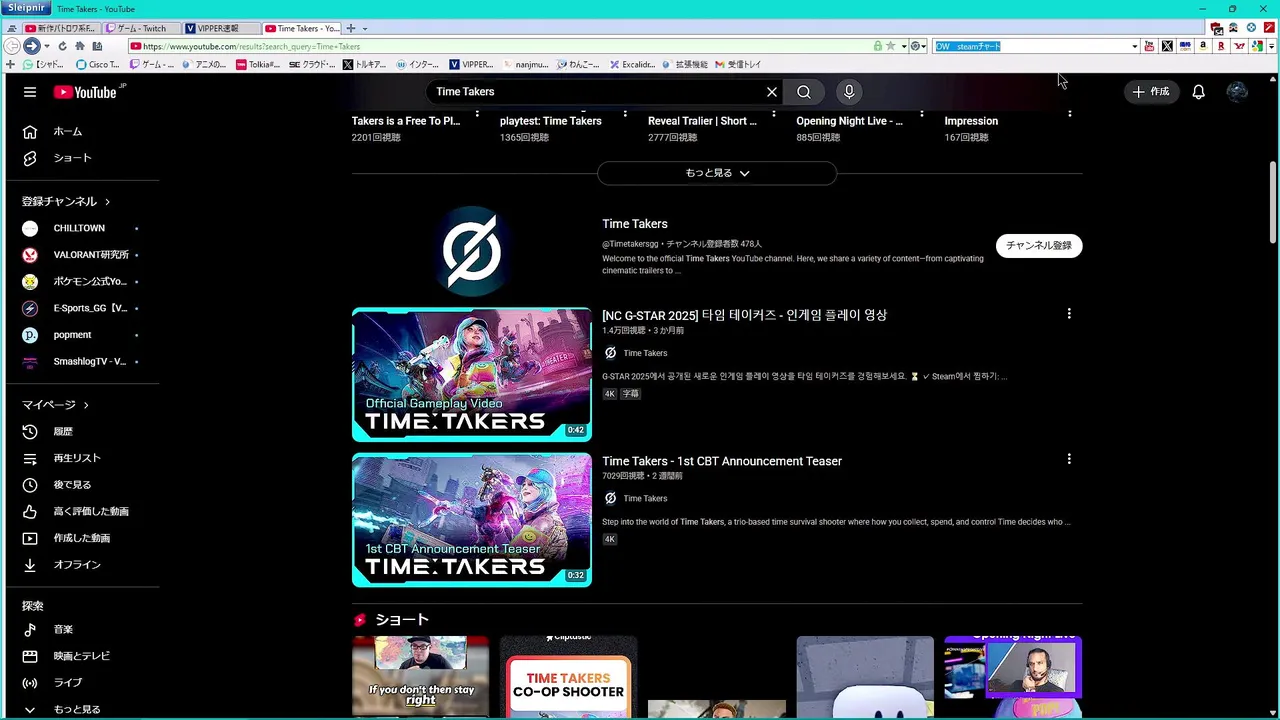Go to browser home page
The image size is (1280, 720).
click(x=80, y=46)
